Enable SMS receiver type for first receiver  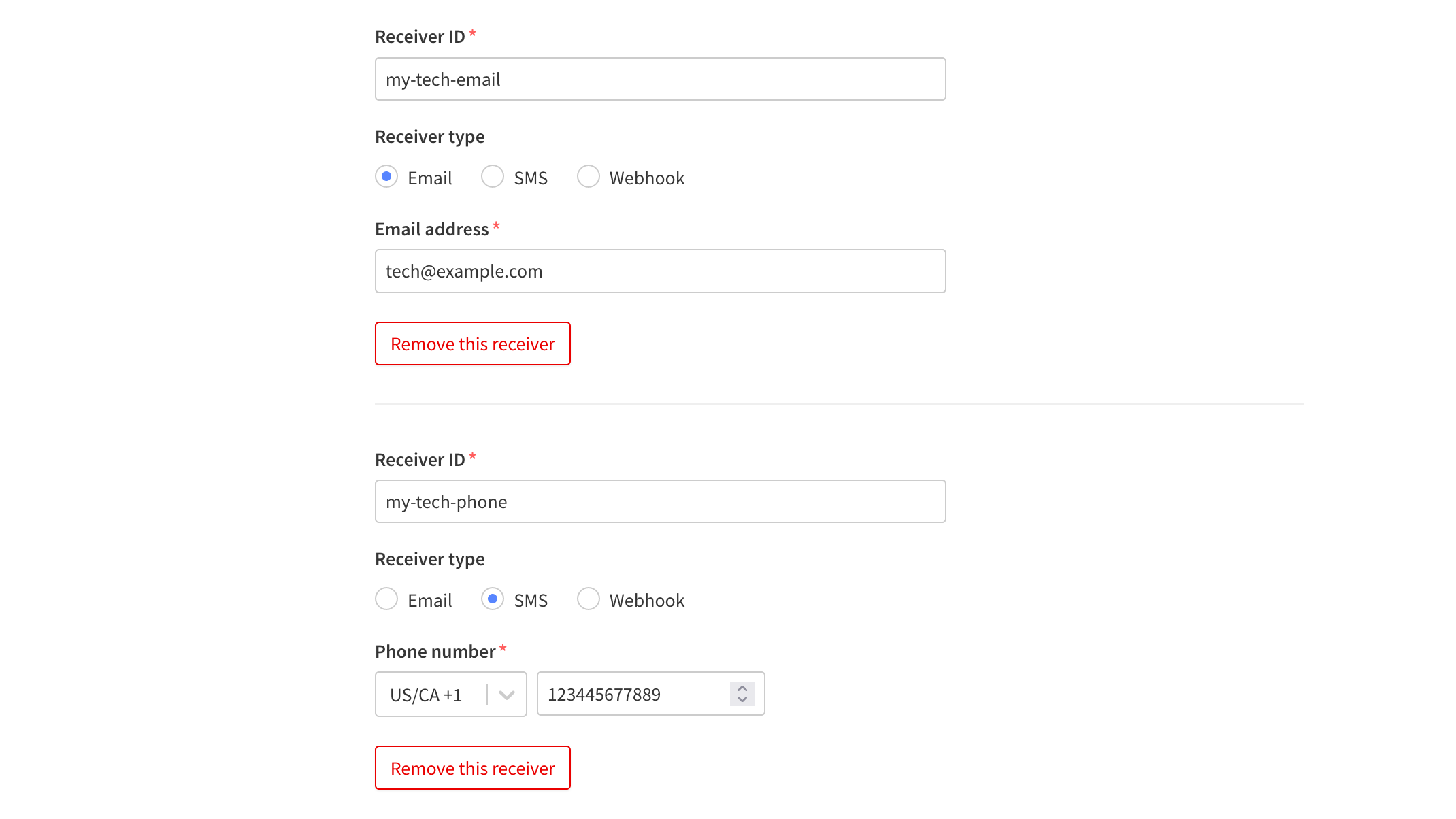pos(492,177)
